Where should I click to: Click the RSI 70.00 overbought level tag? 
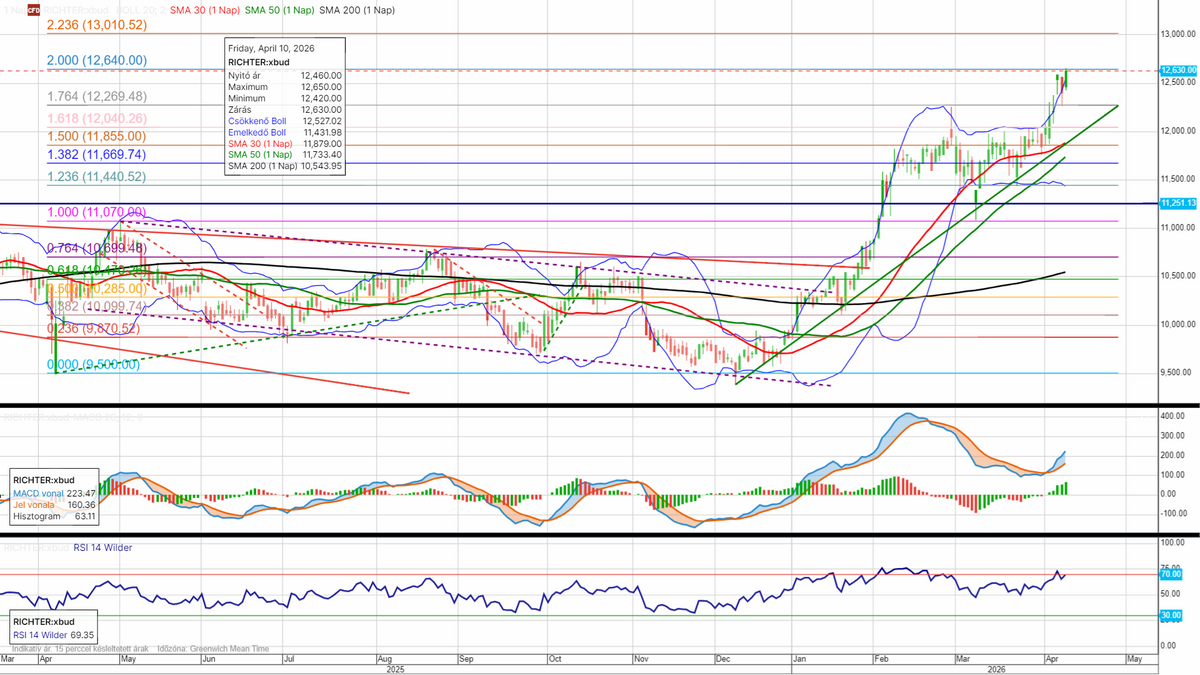tap(1170, 574)
